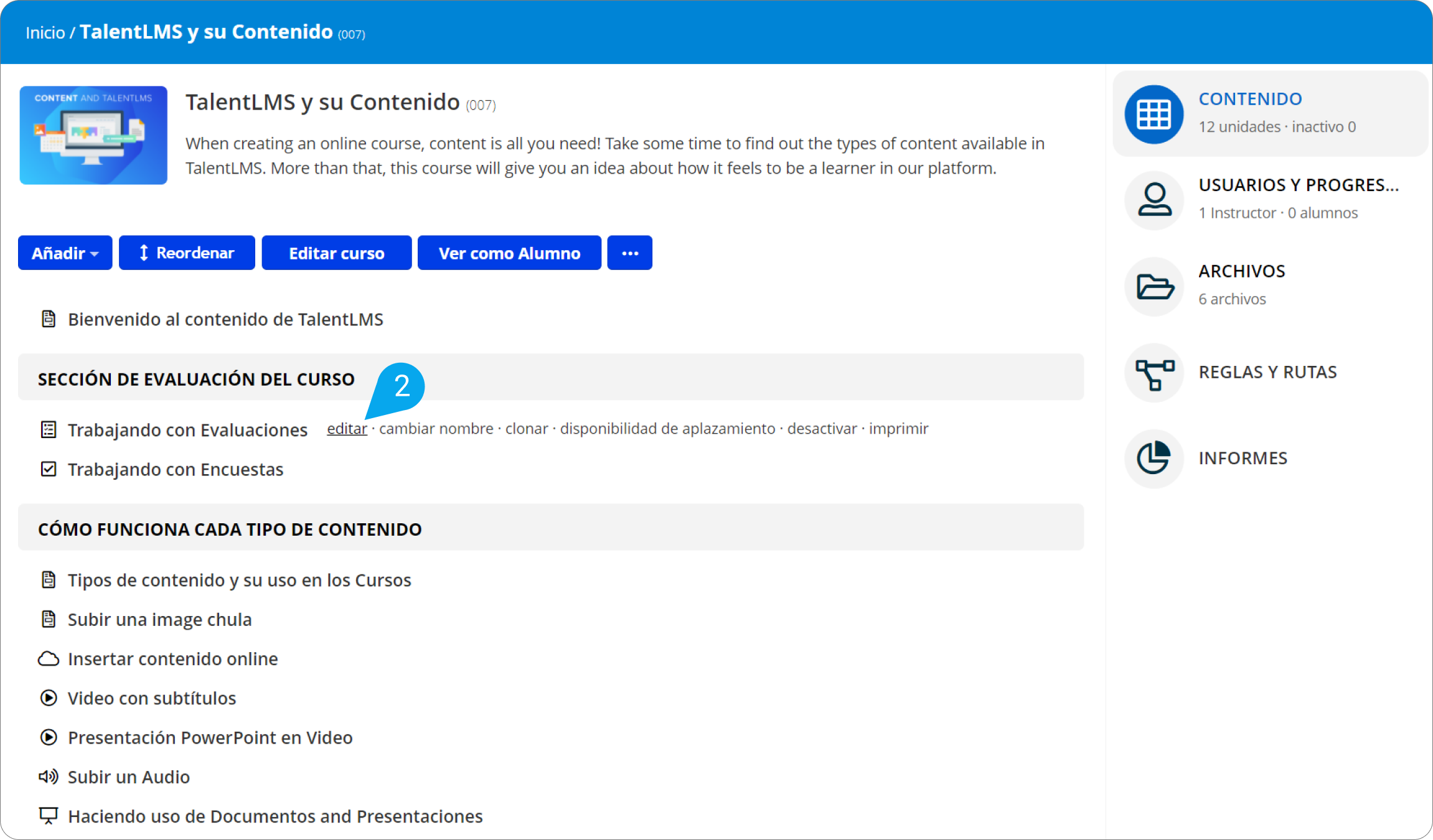The height and width of the screenshot is (840, 1433).
Task: Click 12 unidades · inactivo 0 text
Action: click(1277, 126)
